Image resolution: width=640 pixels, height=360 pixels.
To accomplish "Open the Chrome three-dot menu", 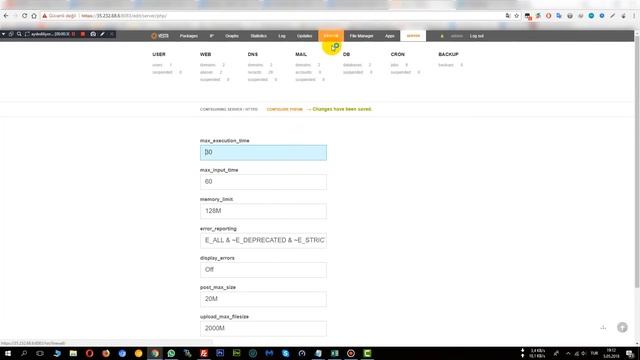I will [634, 16].
